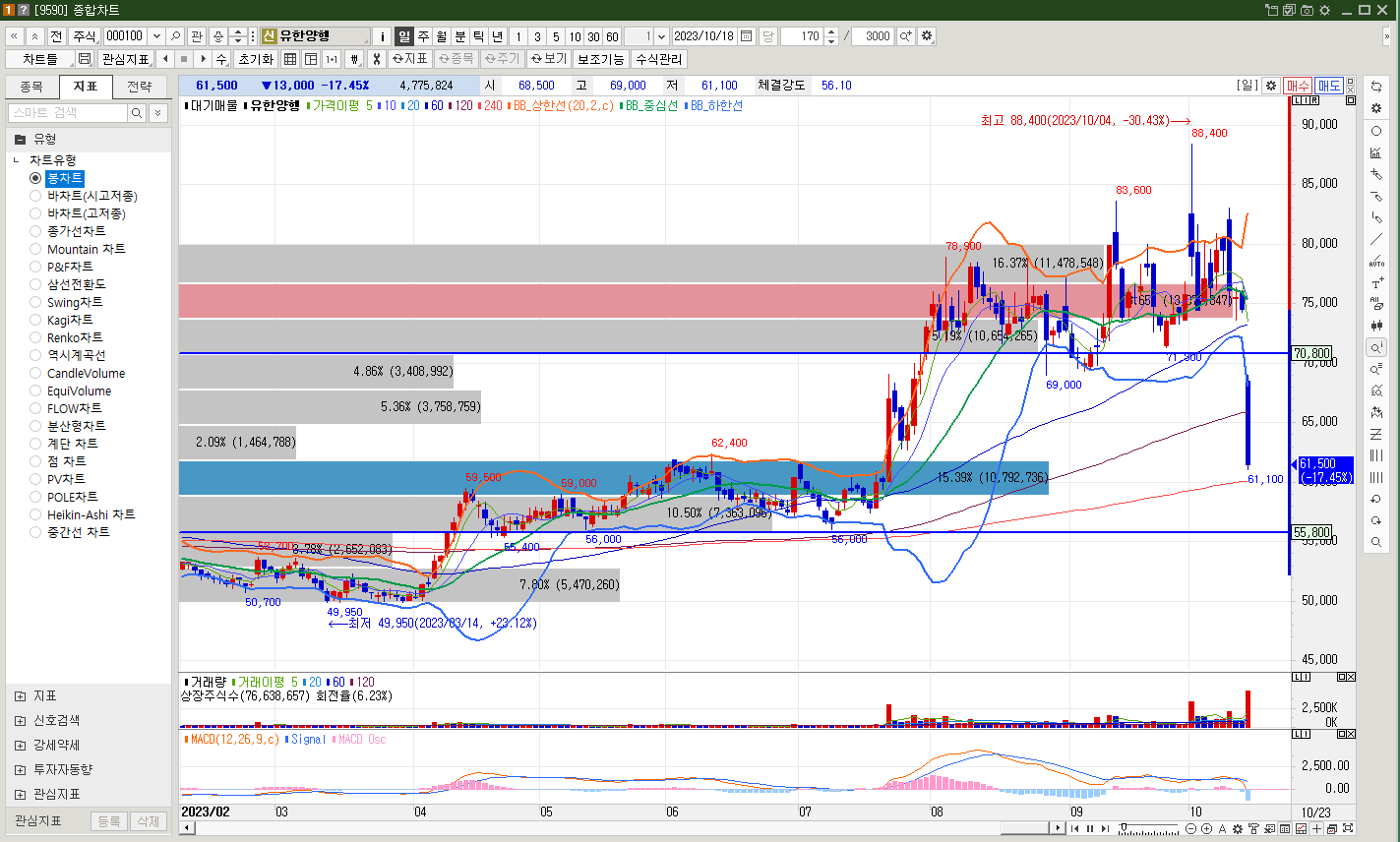Click the chart panel gear next to [일]
This screenshot has height=842, width=1400.
[1270, 86]
